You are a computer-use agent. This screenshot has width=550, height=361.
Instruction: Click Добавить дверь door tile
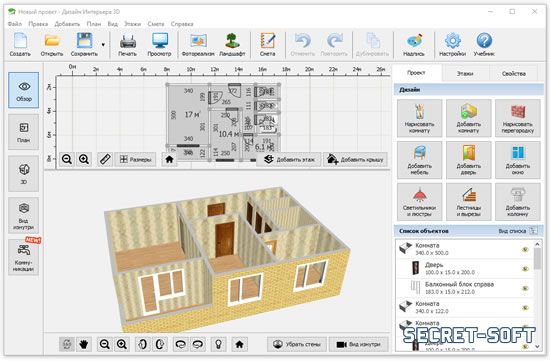pyautogui.click(x=469, y=160)
